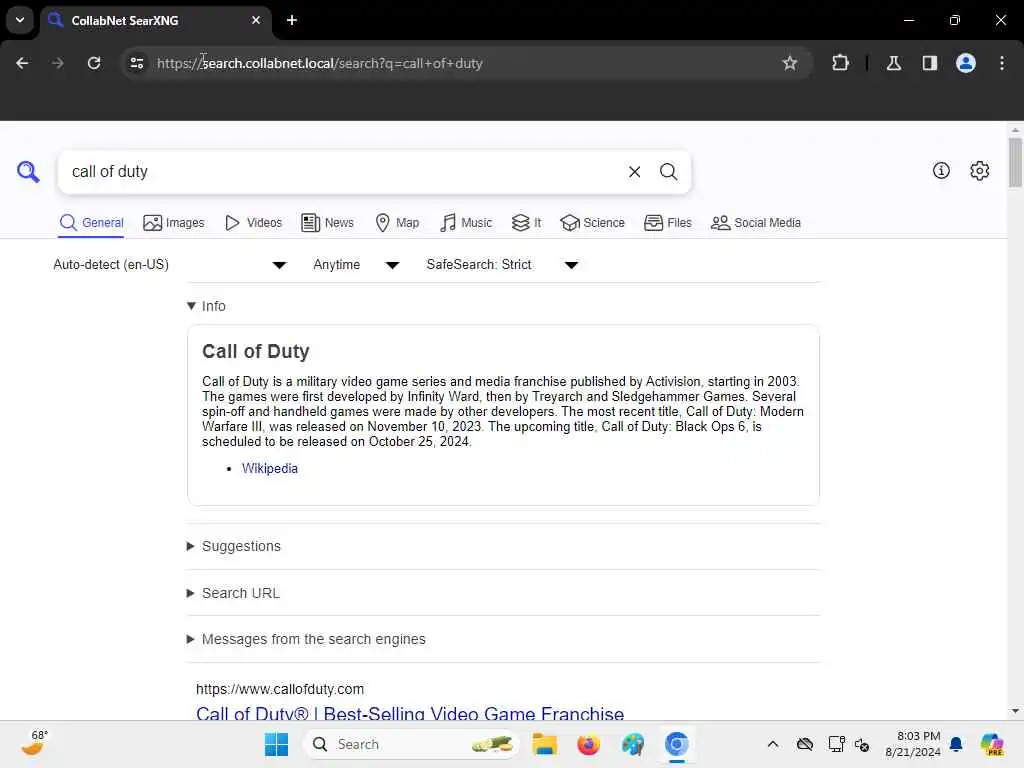Open the clock showing 8:03 PM
The height and width of the screenshot is (768, 1024).
(914, 744)
